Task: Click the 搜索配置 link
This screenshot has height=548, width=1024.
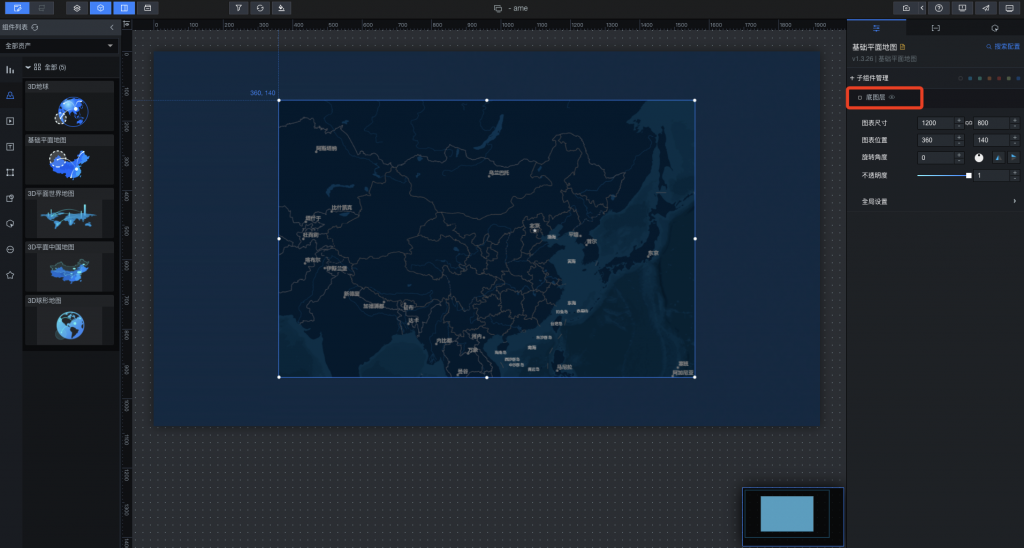Action: (x=1003, y=47)
